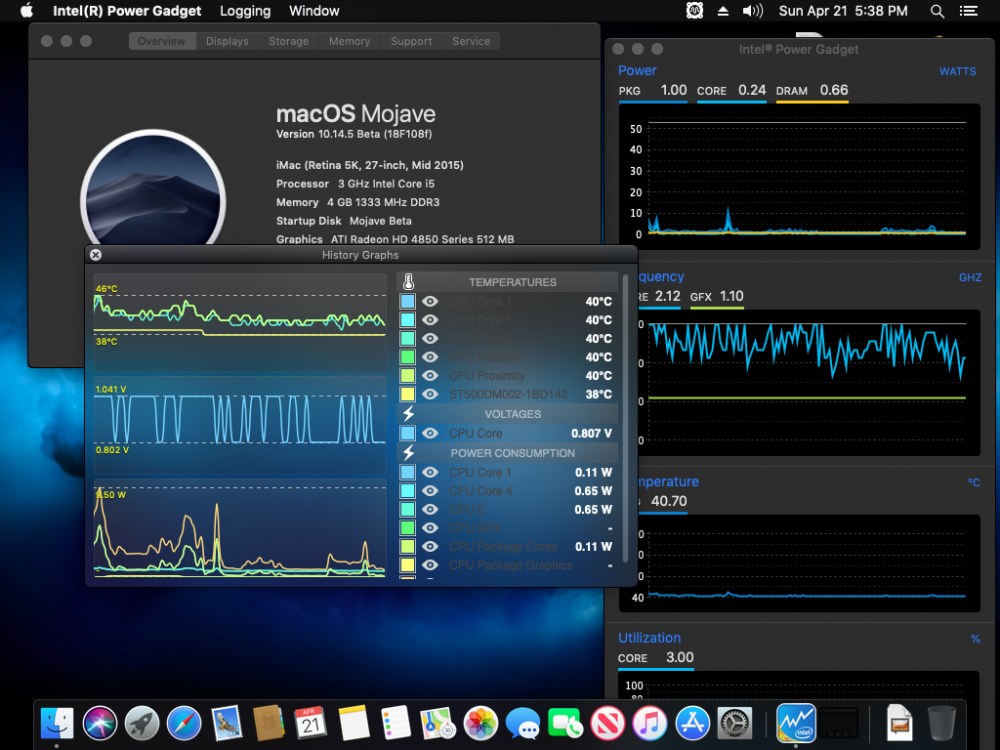Viewport: 1000px width, 750px height.
Task: Switch to the Storage tab
Action: 288,41
